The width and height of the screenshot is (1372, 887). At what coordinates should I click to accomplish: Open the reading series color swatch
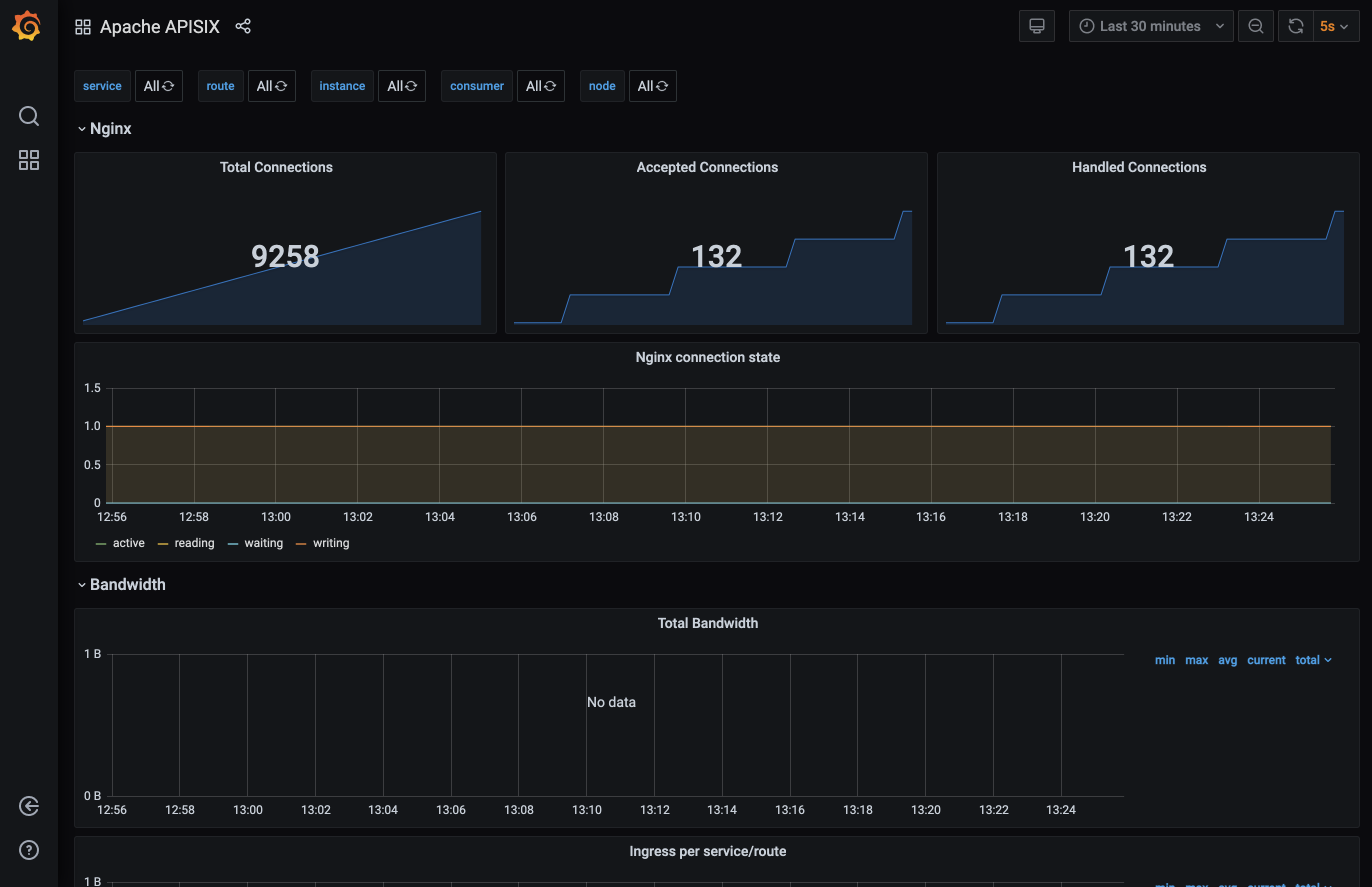pos(162,543)
